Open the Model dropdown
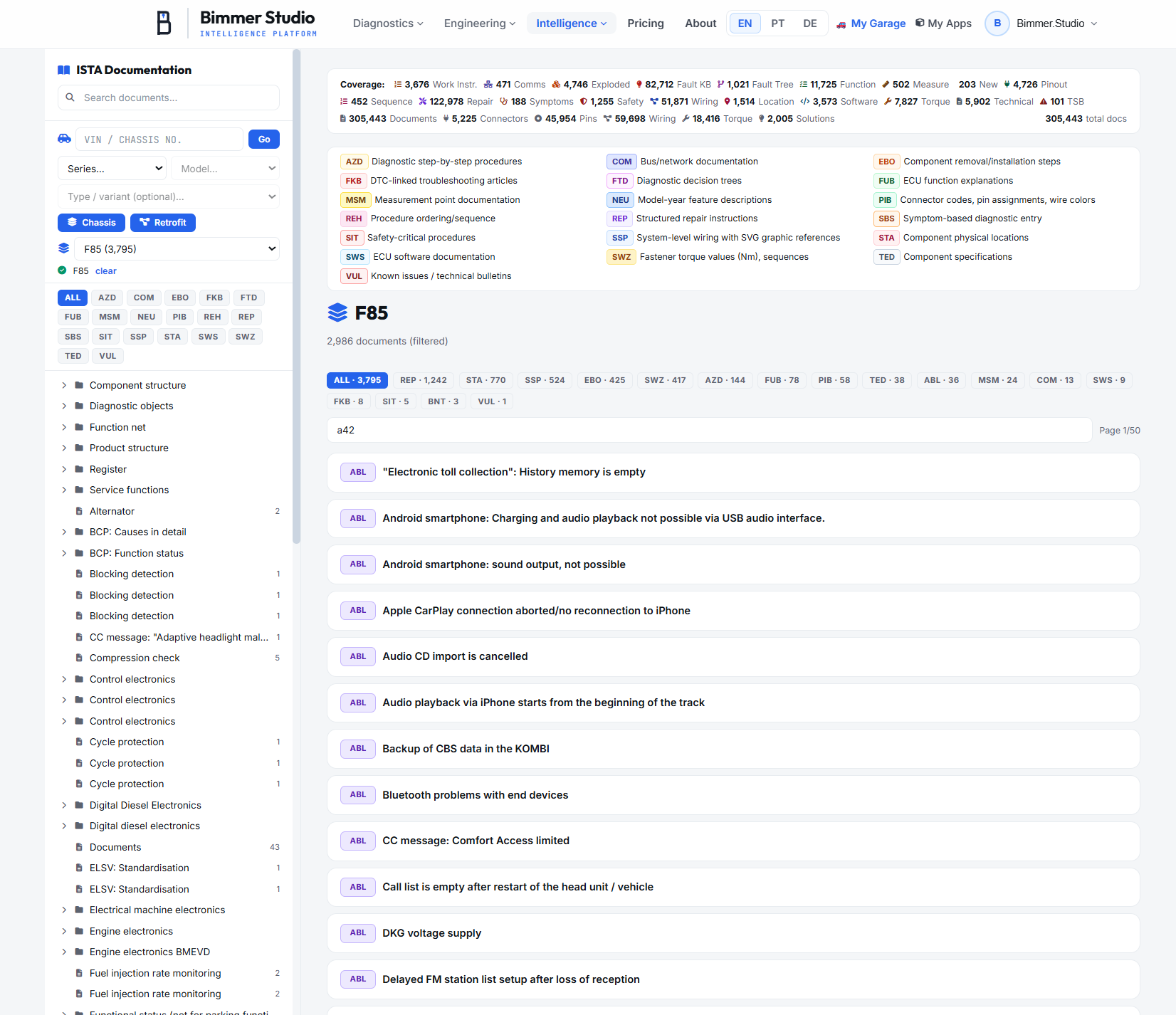Screen dimensions: 1176x1015 click(225, 169)
